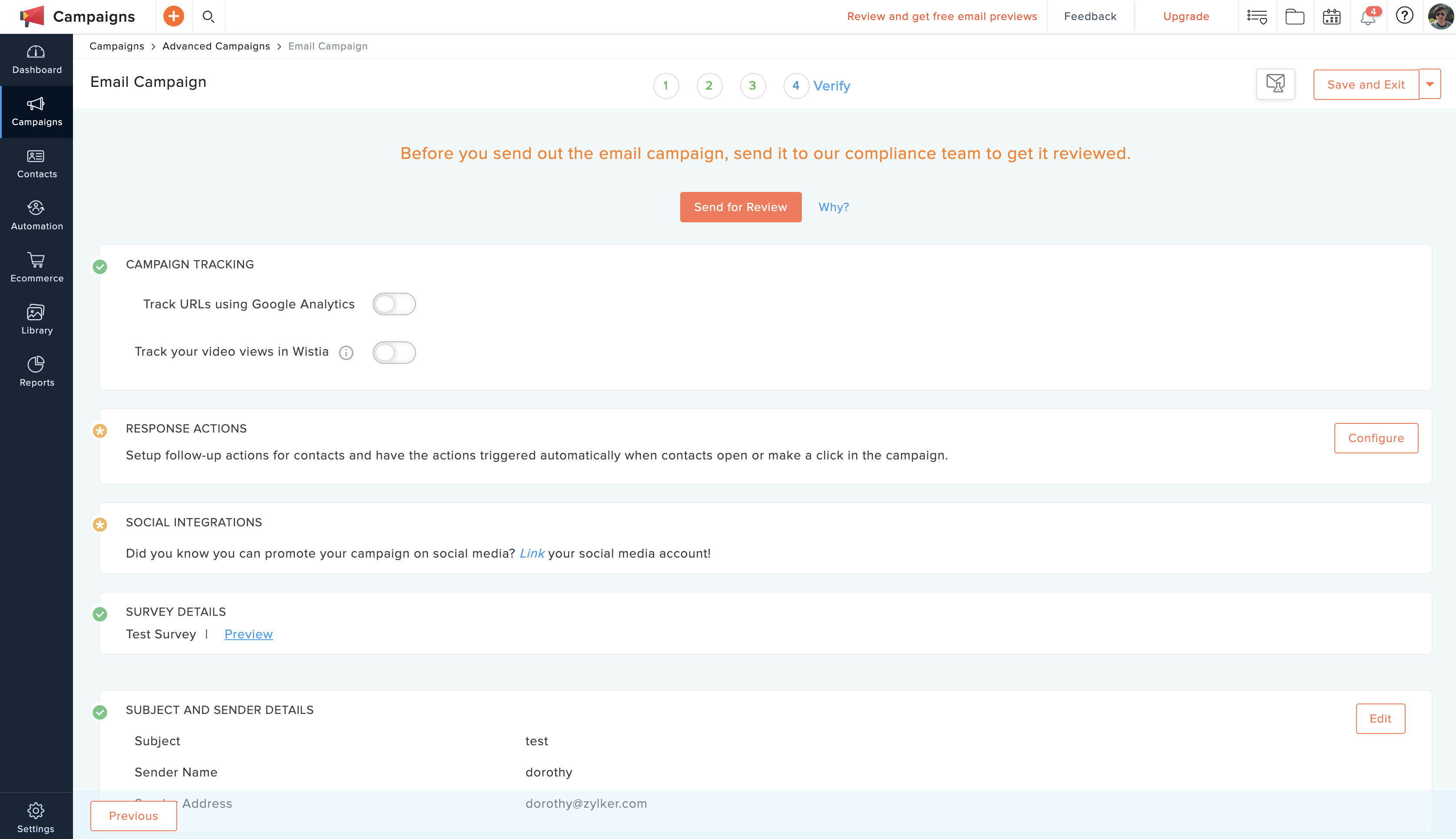Open the notifications bell icon
The image size is (1456, 839).
[1368, 17]
